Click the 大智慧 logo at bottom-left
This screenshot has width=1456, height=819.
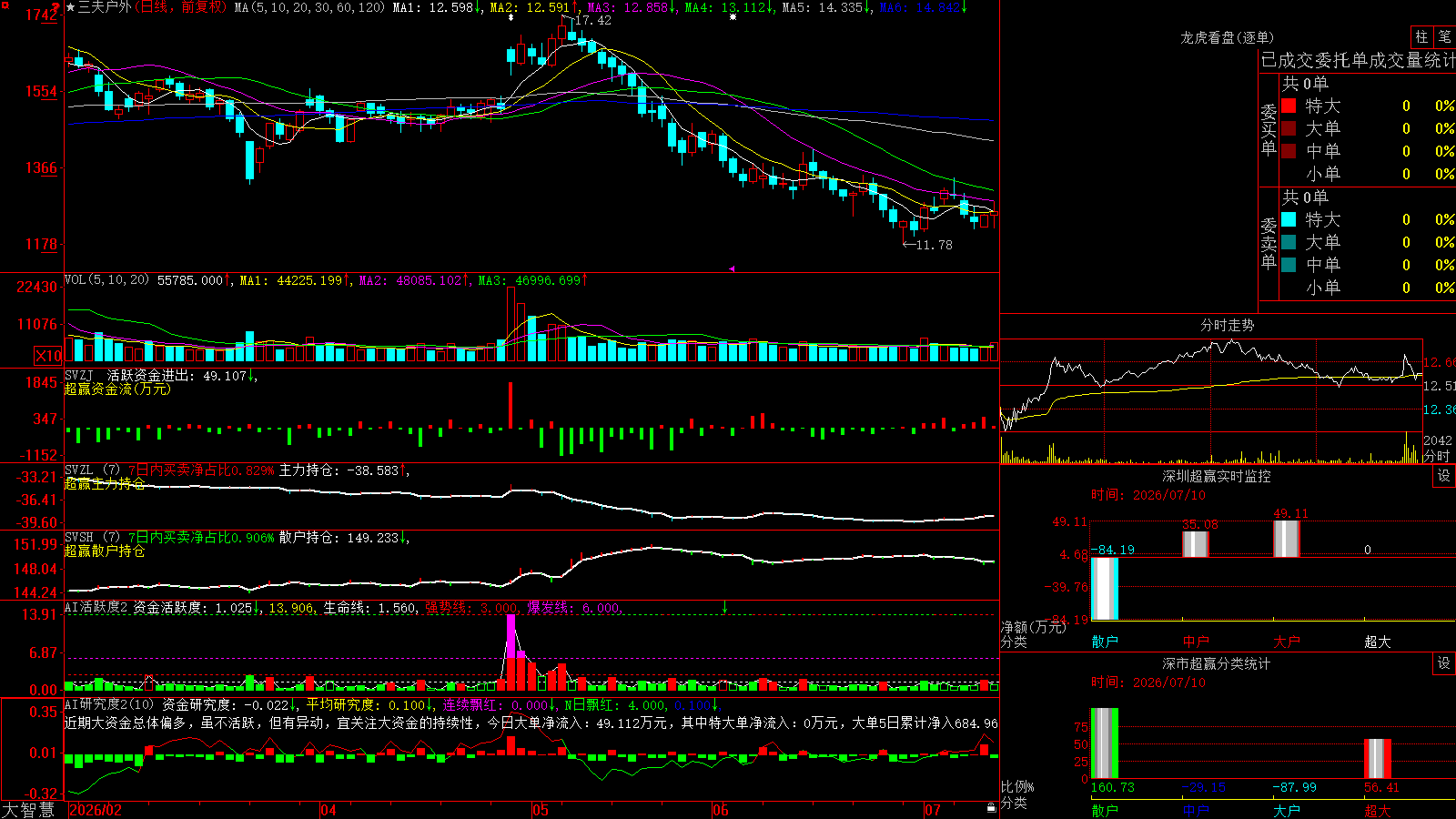click(28, 810)
